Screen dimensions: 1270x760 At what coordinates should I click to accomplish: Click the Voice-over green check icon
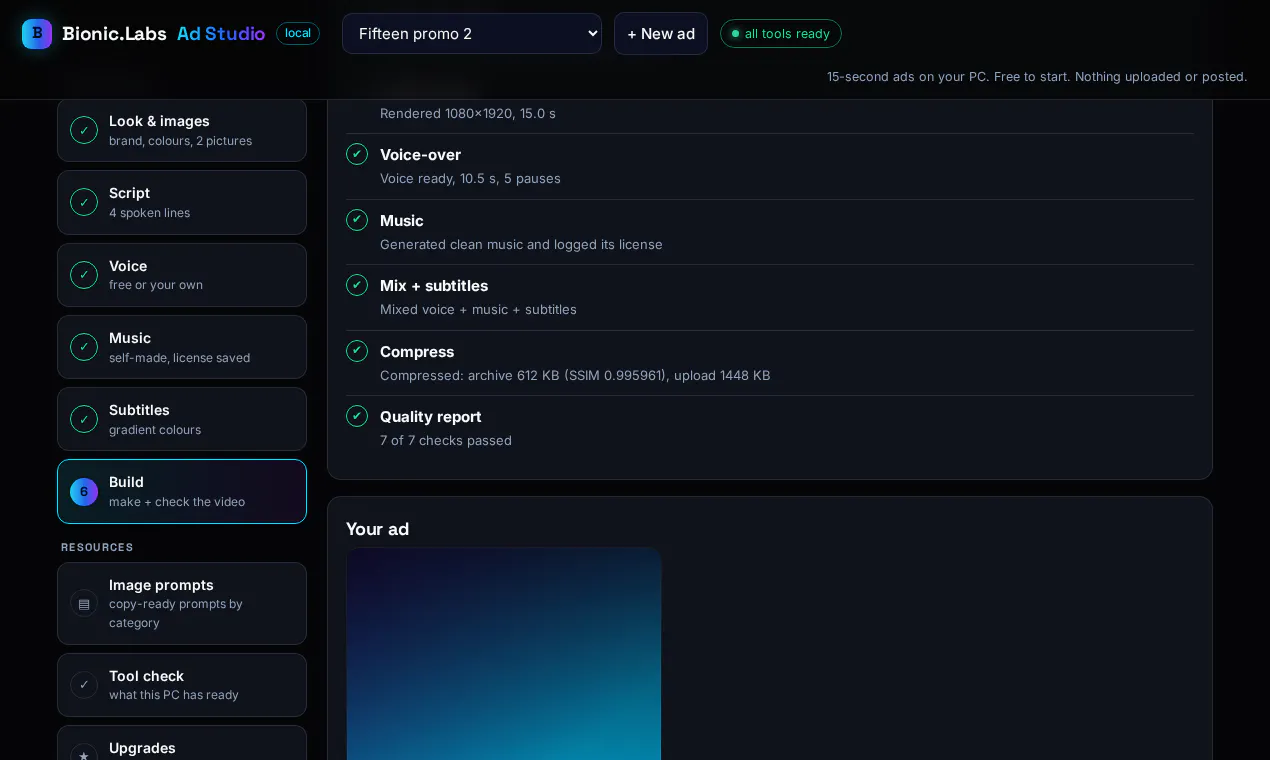click(357, 154)
